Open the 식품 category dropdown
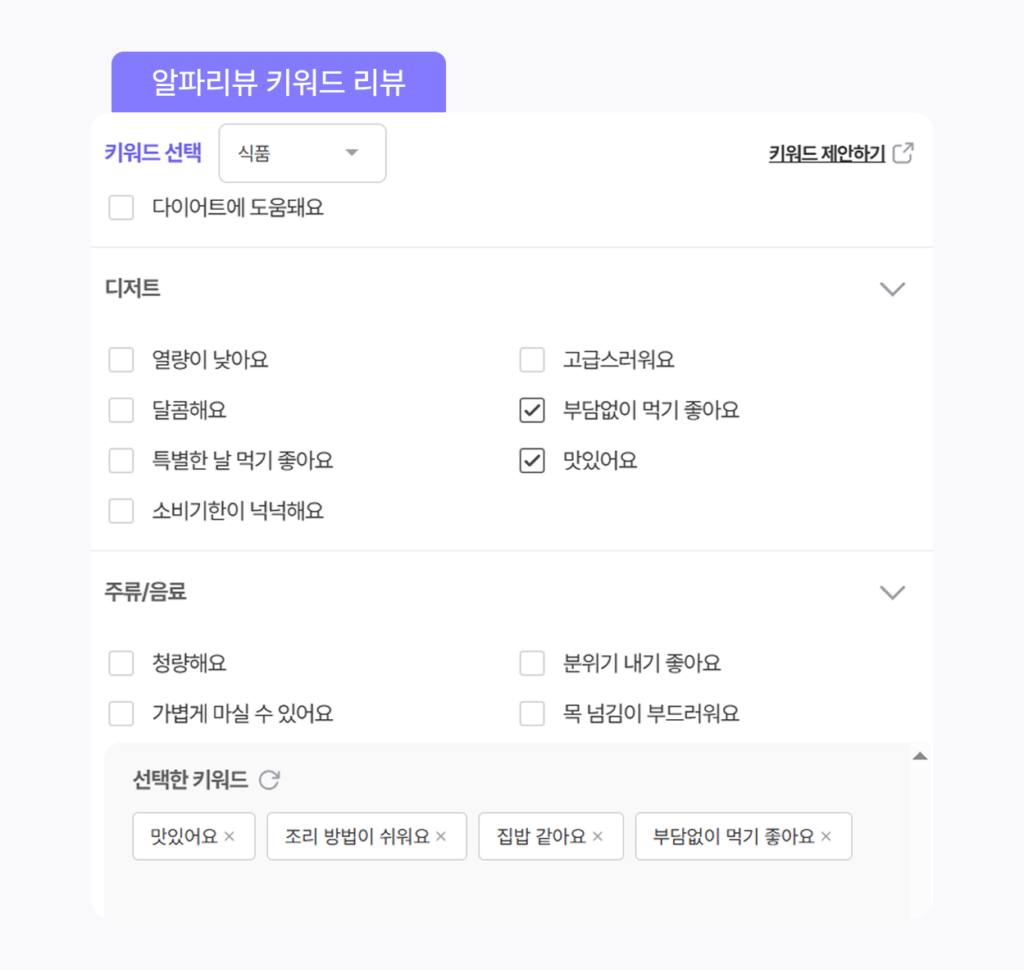1024x970 pixels. [302, 153]
